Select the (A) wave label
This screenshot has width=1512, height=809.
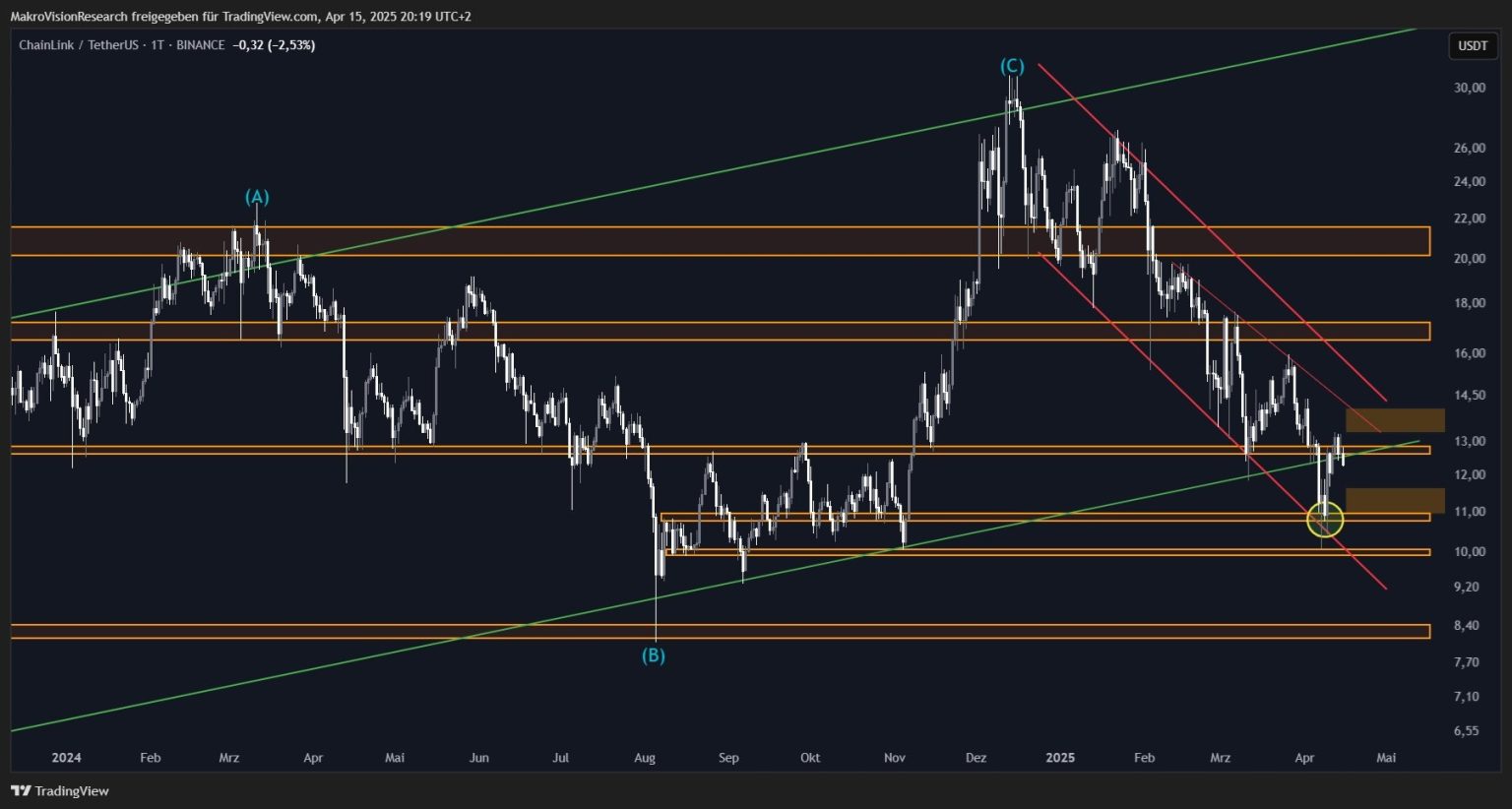click(257, 197)
